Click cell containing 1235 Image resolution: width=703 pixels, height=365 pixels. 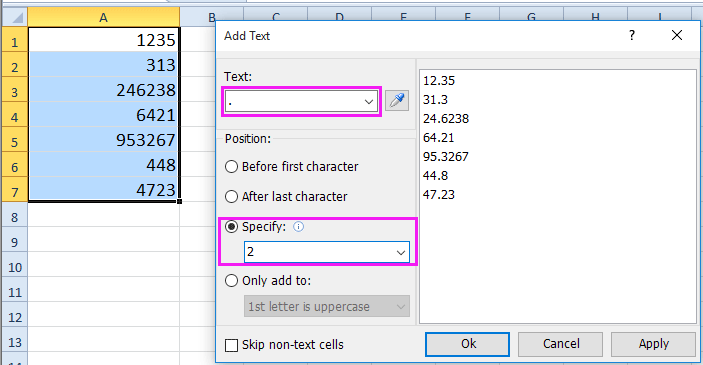click(104, 40)
